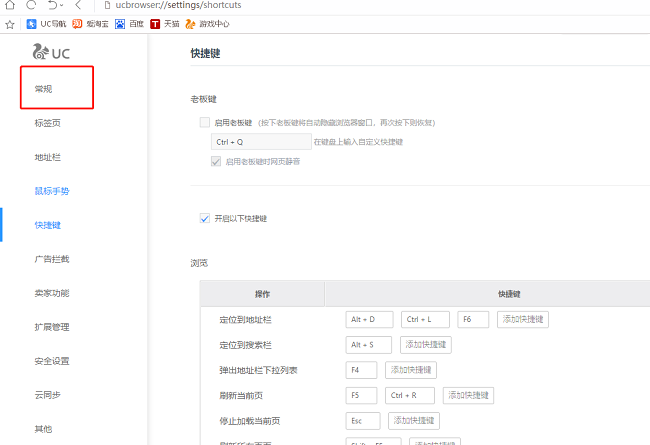The height and width of the screenshot is (445, 650).
Task: Click the 定位到搜索栏 row label
Action: (245, 345)
